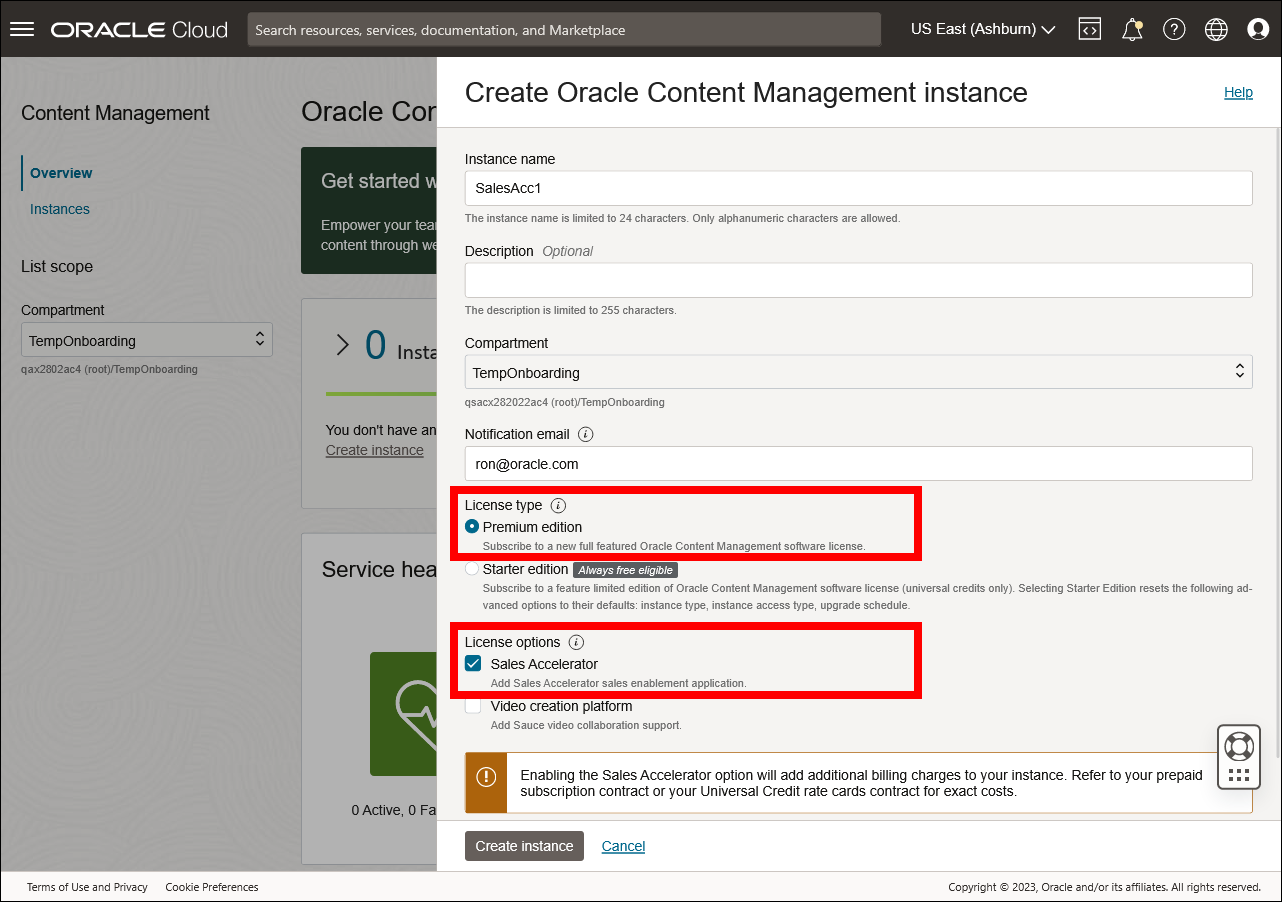
Task: Click the Notification email info icon
Action: click(585, 434)
